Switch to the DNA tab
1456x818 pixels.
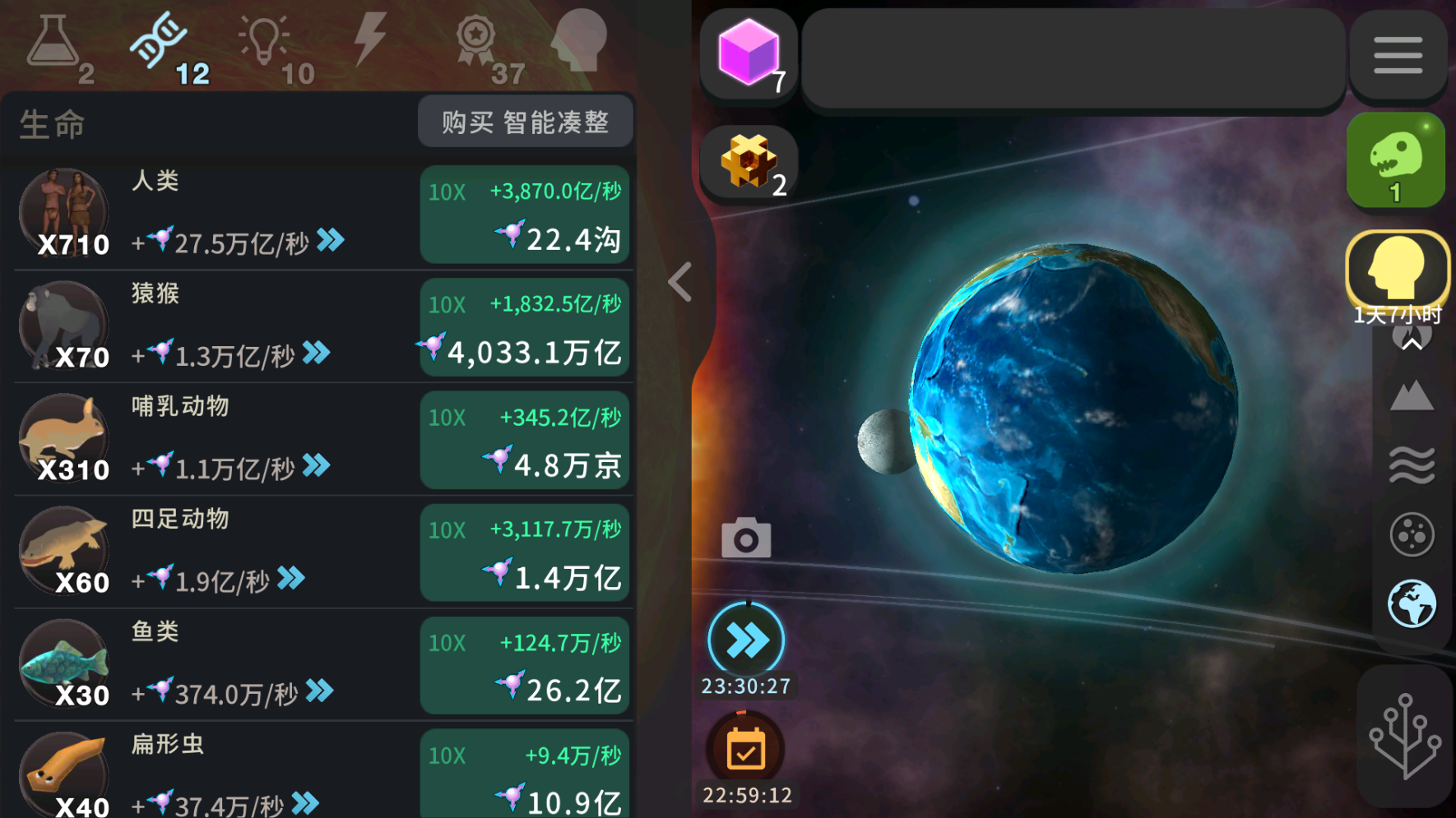(x=167, y=47)
